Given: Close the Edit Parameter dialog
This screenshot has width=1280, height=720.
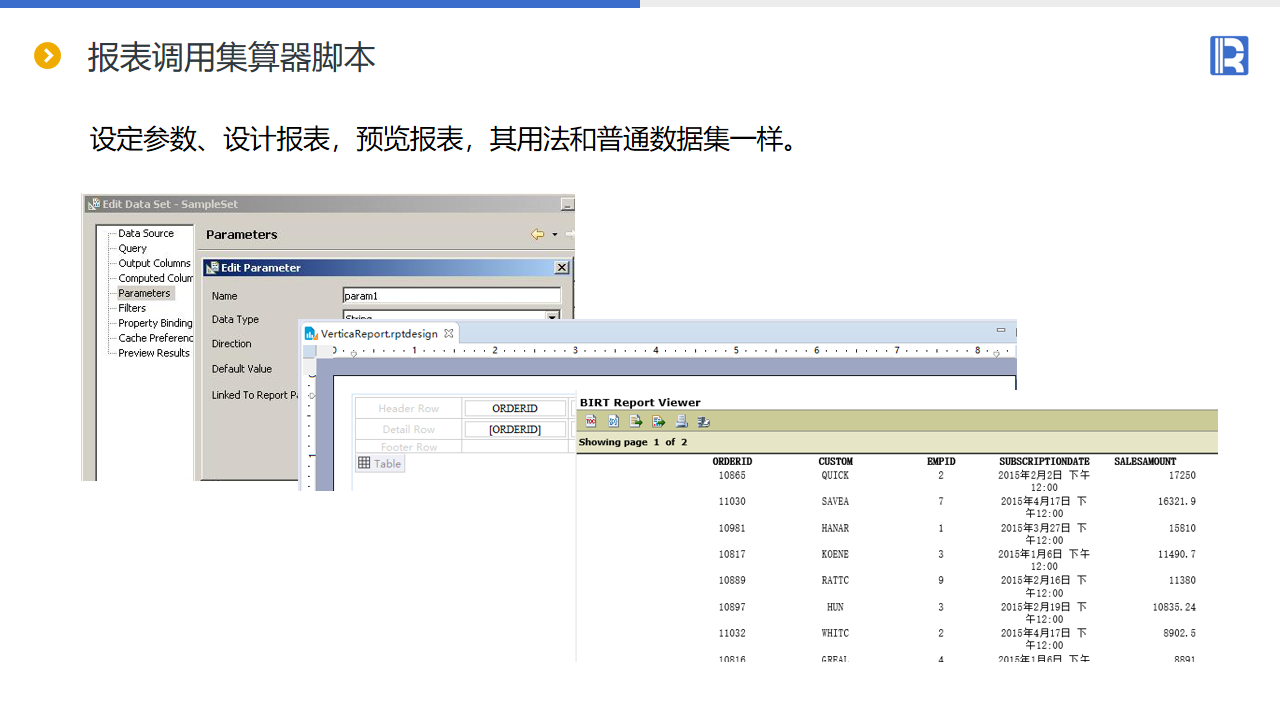Looking at the screenshot, I should (561, 268).
